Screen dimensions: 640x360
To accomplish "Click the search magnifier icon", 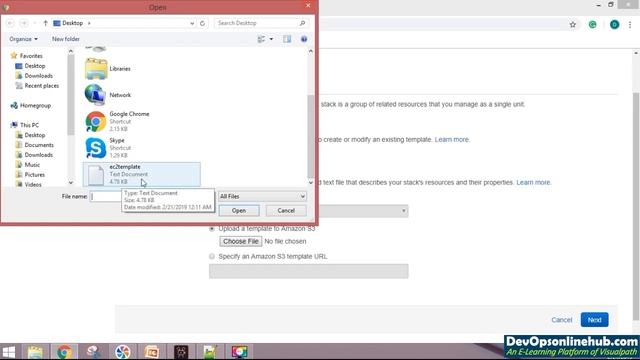I will tap(302, 23).
